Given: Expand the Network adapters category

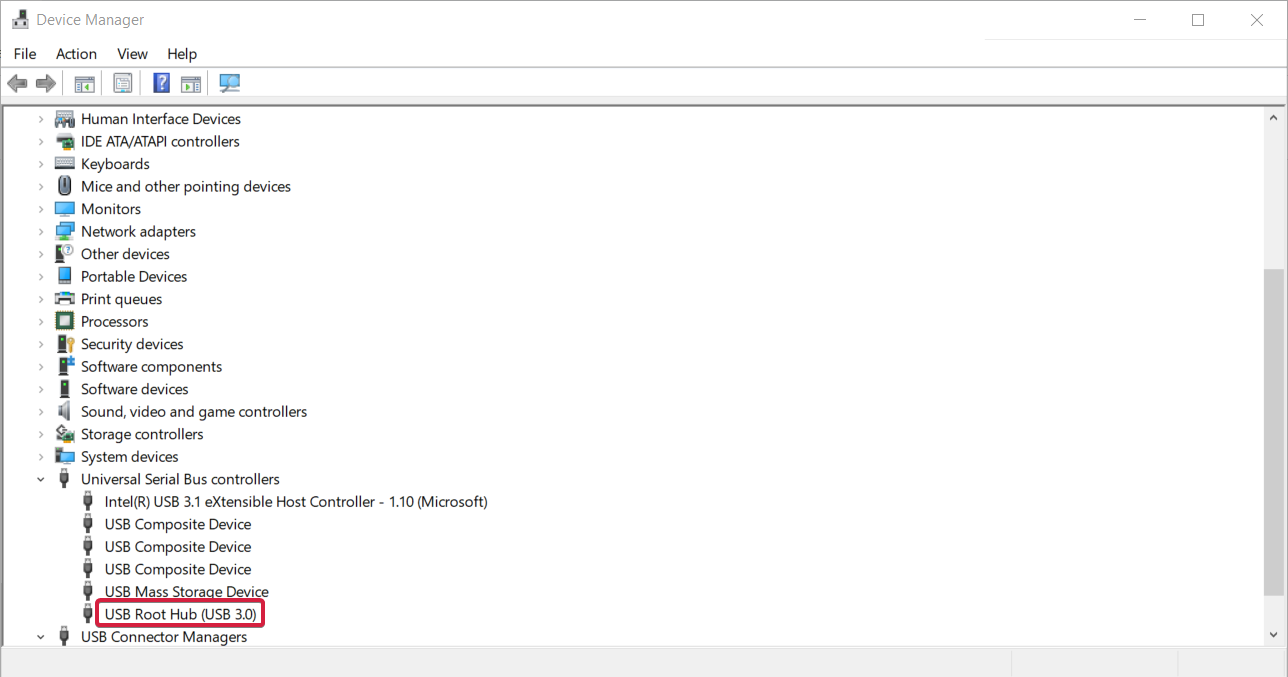Looking at the screenshot, I should click(x=41, y=232).
